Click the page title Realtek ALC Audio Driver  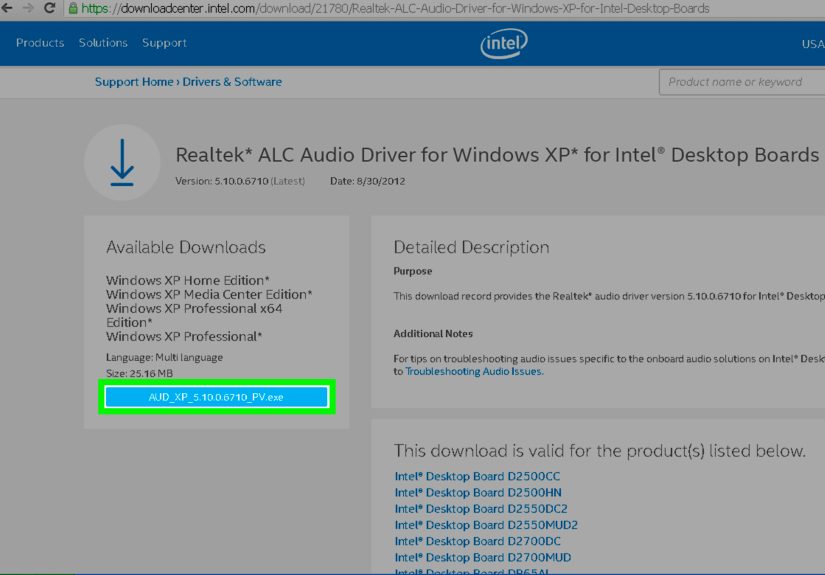point(497,155)
